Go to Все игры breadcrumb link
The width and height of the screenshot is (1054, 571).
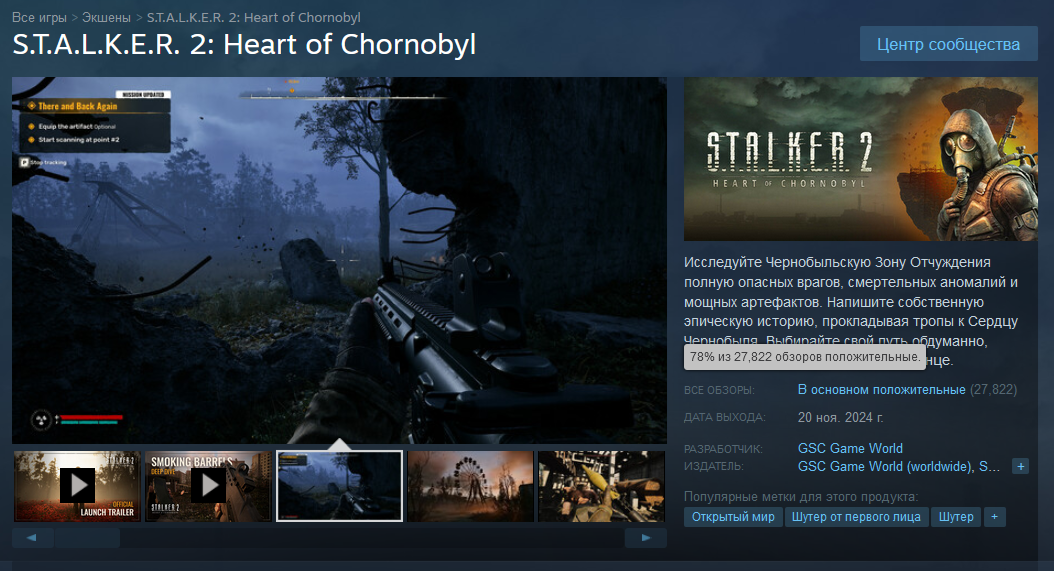click(x=39, y=17)
